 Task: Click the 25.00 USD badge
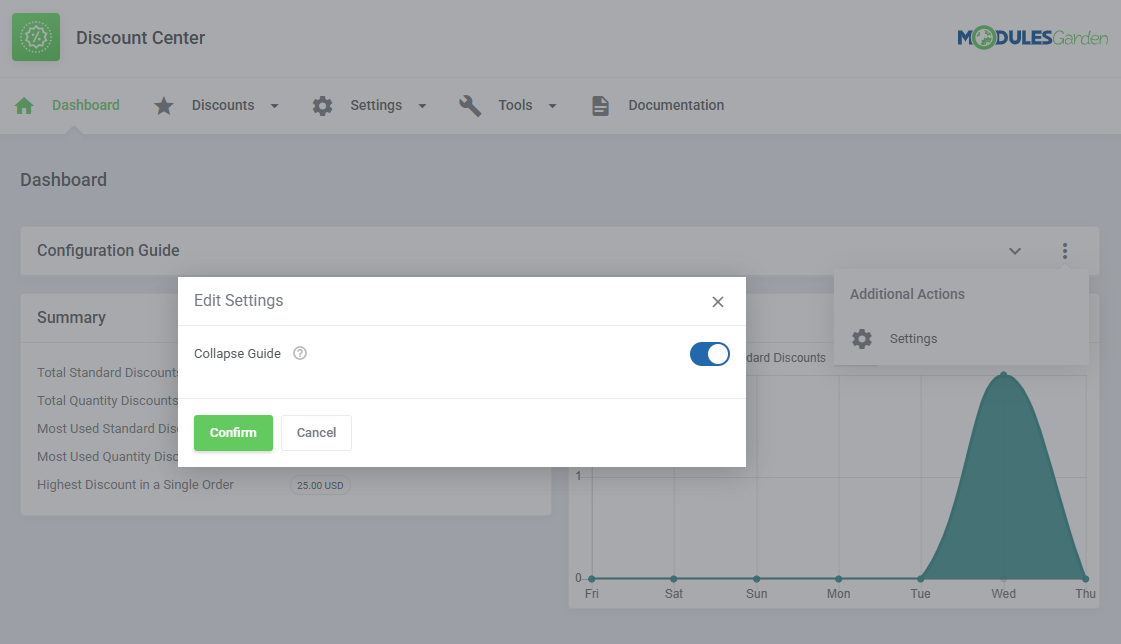pos(320,485)
